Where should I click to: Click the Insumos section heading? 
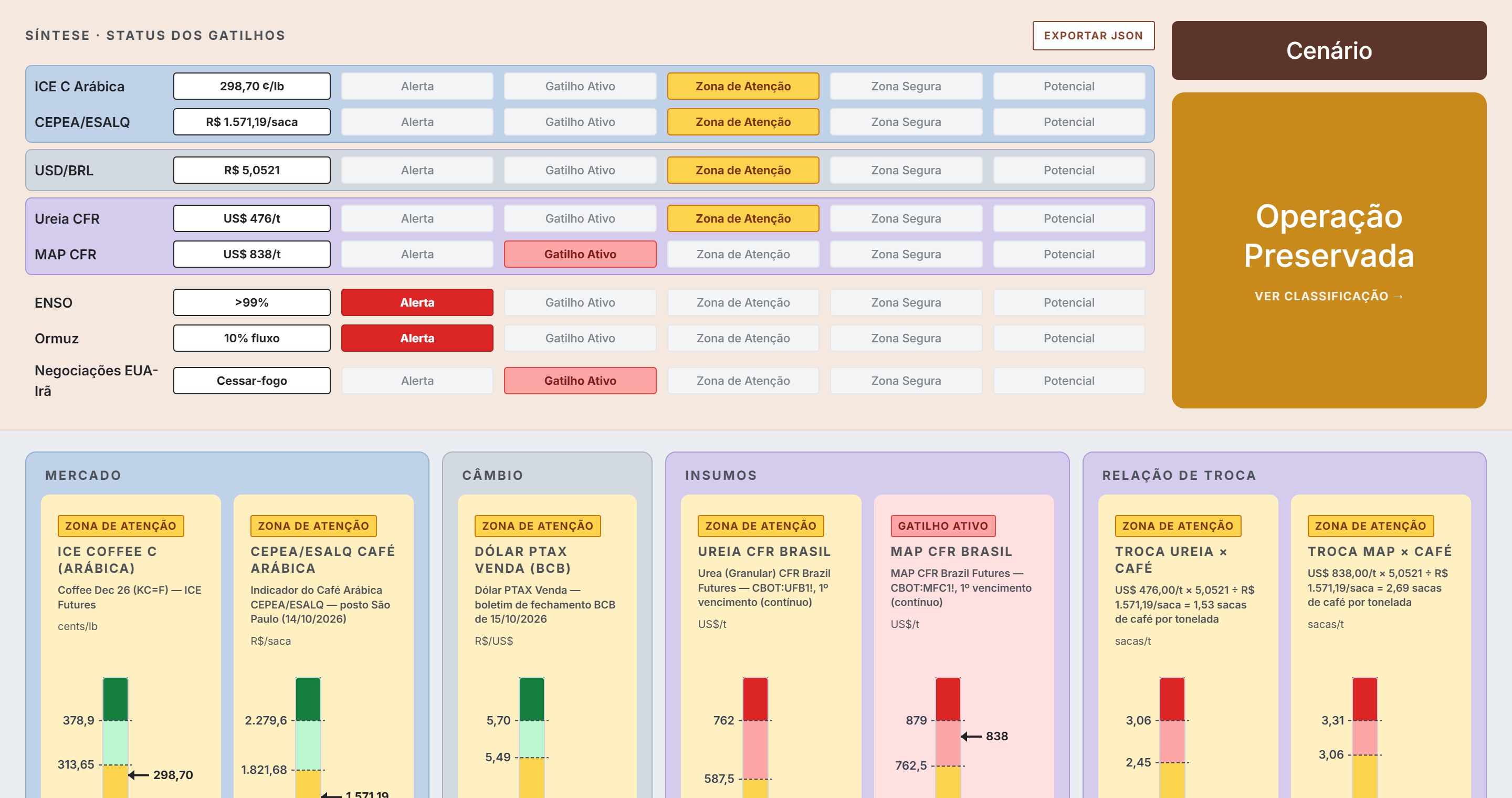tap(721, 475)
